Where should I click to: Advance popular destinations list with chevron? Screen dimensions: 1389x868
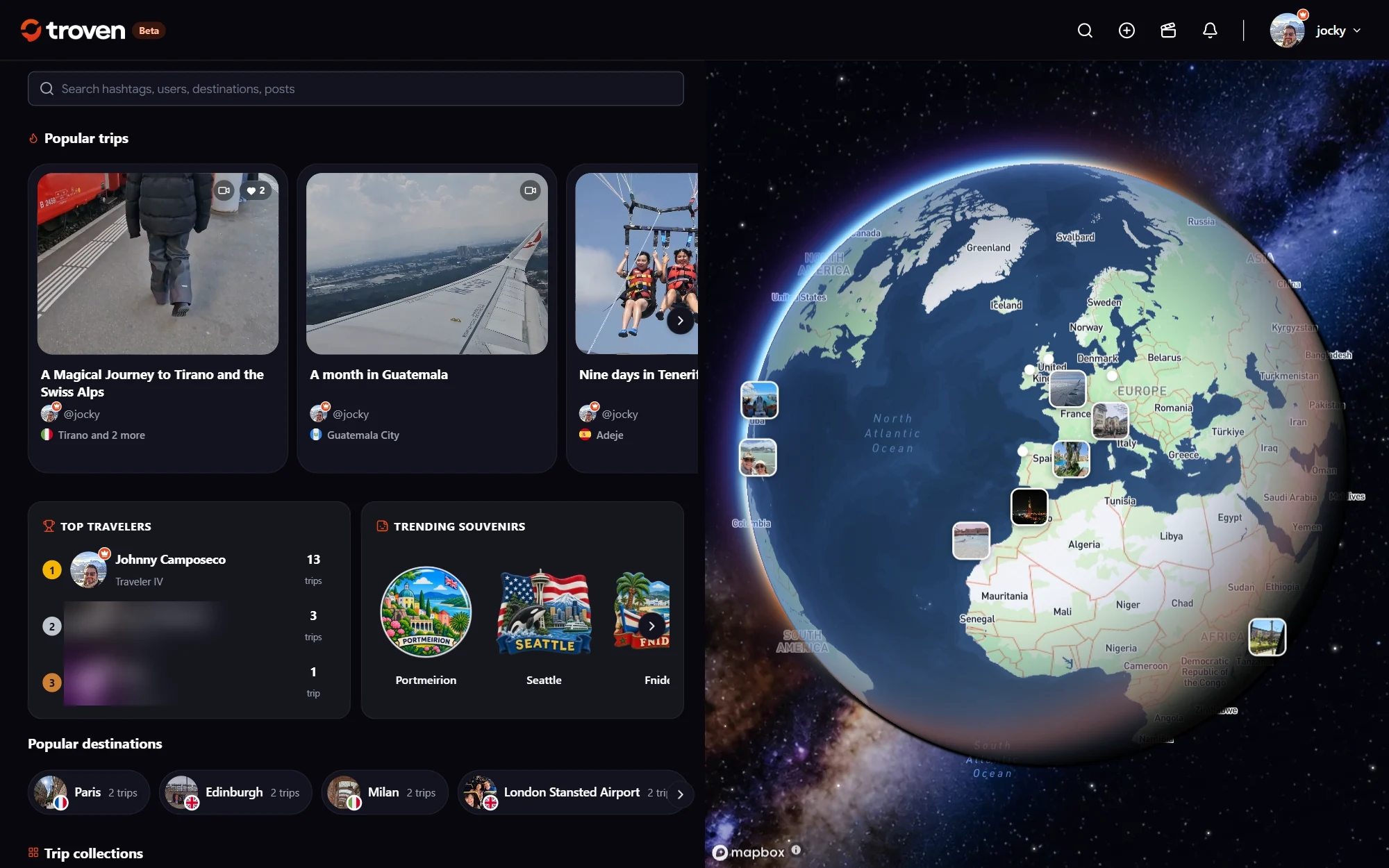pyautogui.click(x=680, y=794)
